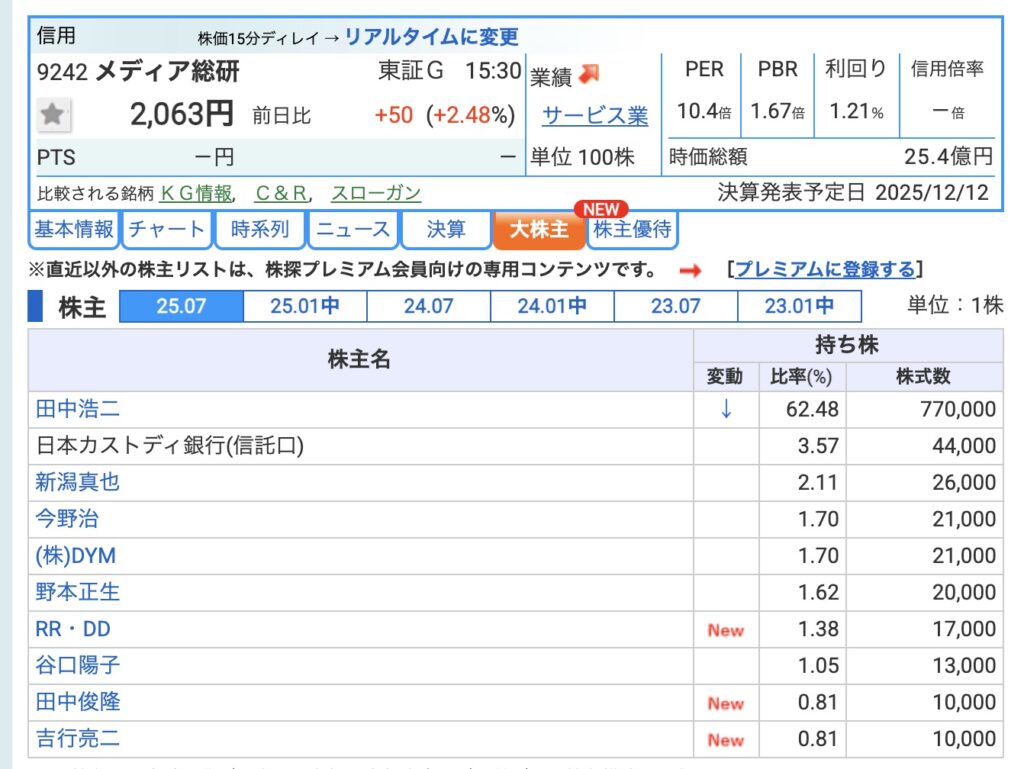Go to the 決算 tab

[x=445, y=230]
